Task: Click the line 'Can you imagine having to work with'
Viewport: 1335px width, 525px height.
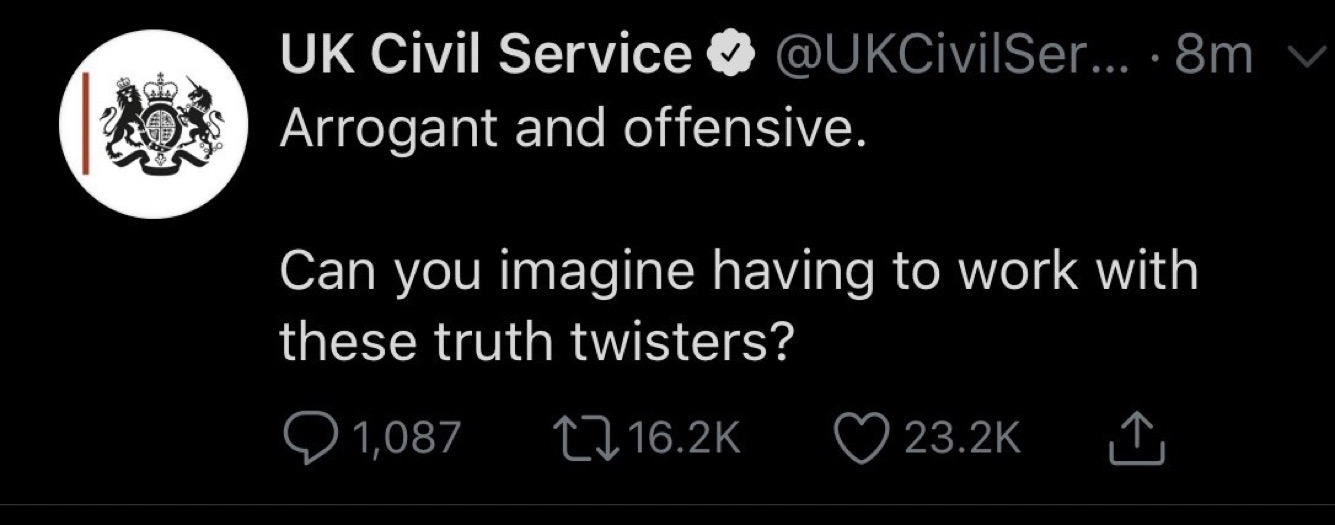Action: 738,272
